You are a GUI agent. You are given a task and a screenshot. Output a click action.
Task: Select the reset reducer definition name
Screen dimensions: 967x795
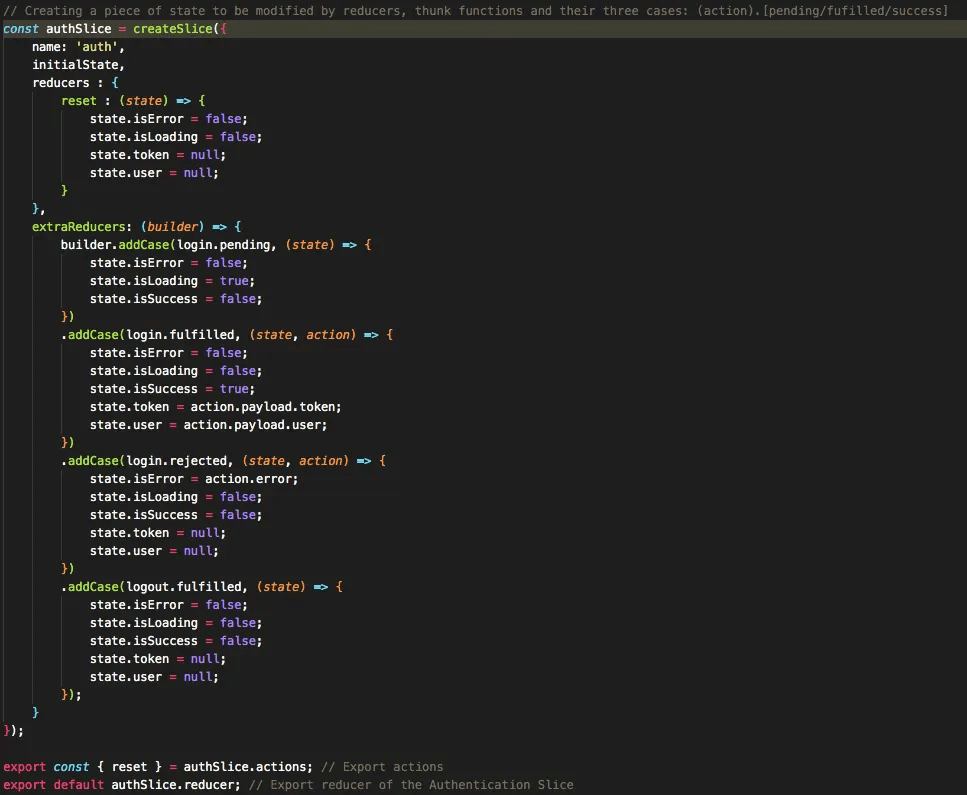[x=78, y=101]
